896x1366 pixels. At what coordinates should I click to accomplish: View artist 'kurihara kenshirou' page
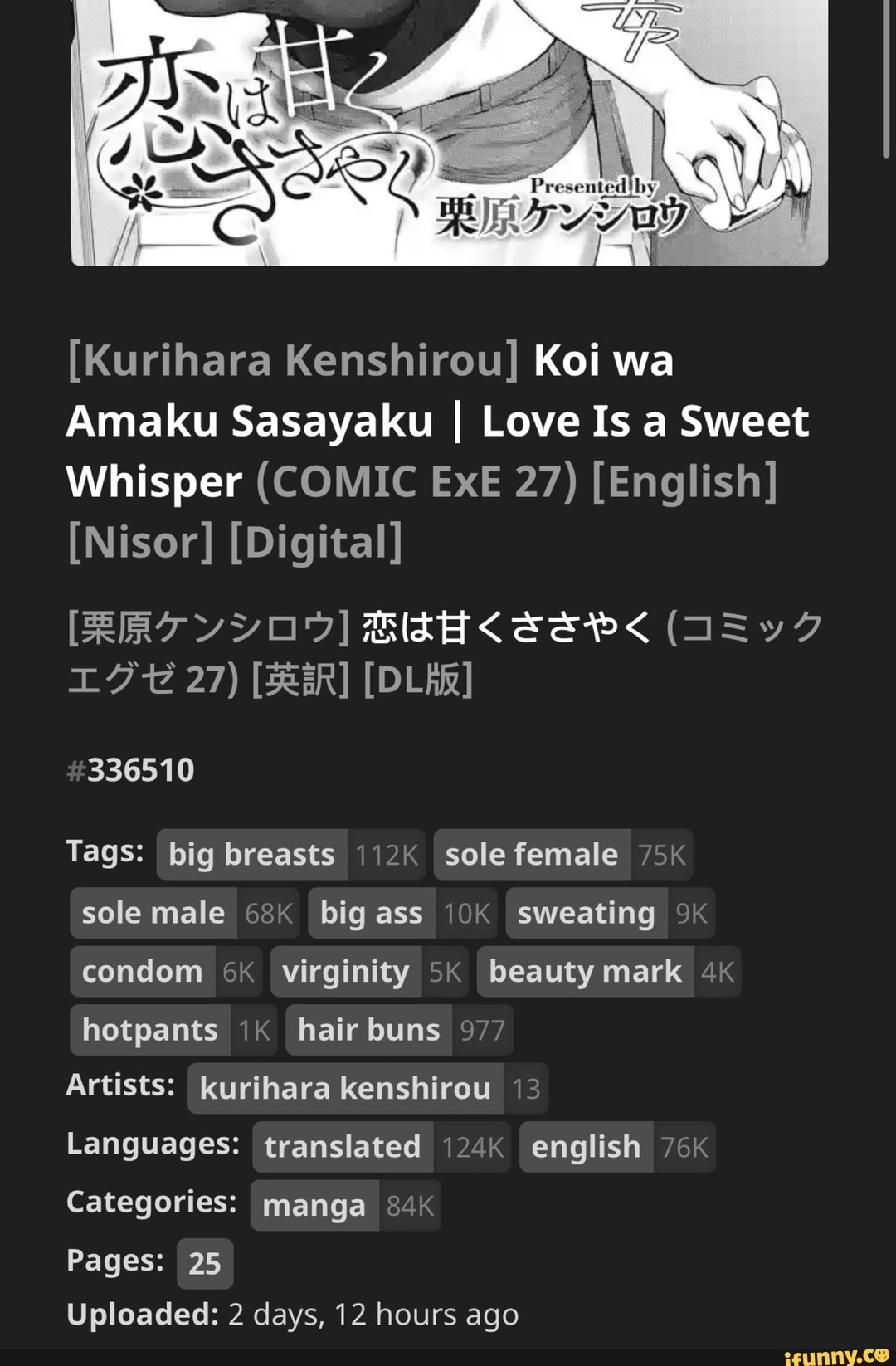[x=345, y=1088]
